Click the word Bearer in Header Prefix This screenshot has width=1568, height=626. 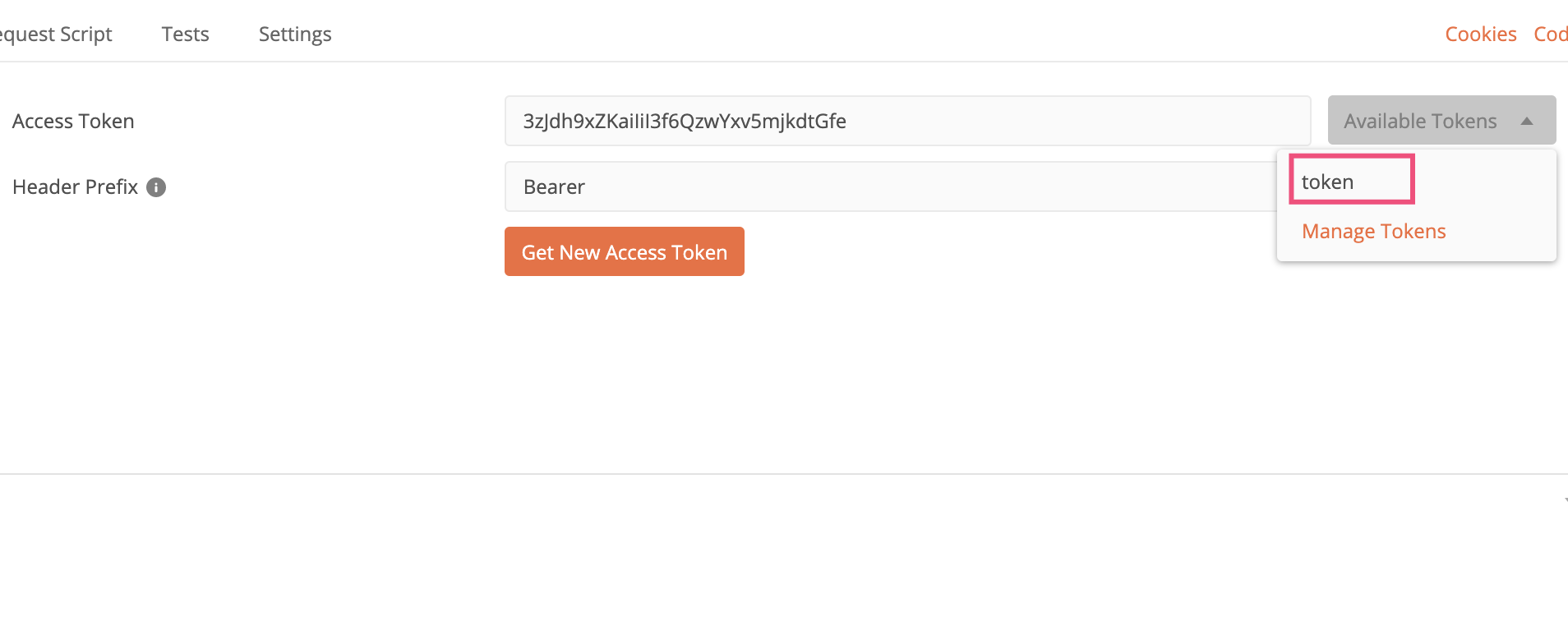[x=554, y=186]
